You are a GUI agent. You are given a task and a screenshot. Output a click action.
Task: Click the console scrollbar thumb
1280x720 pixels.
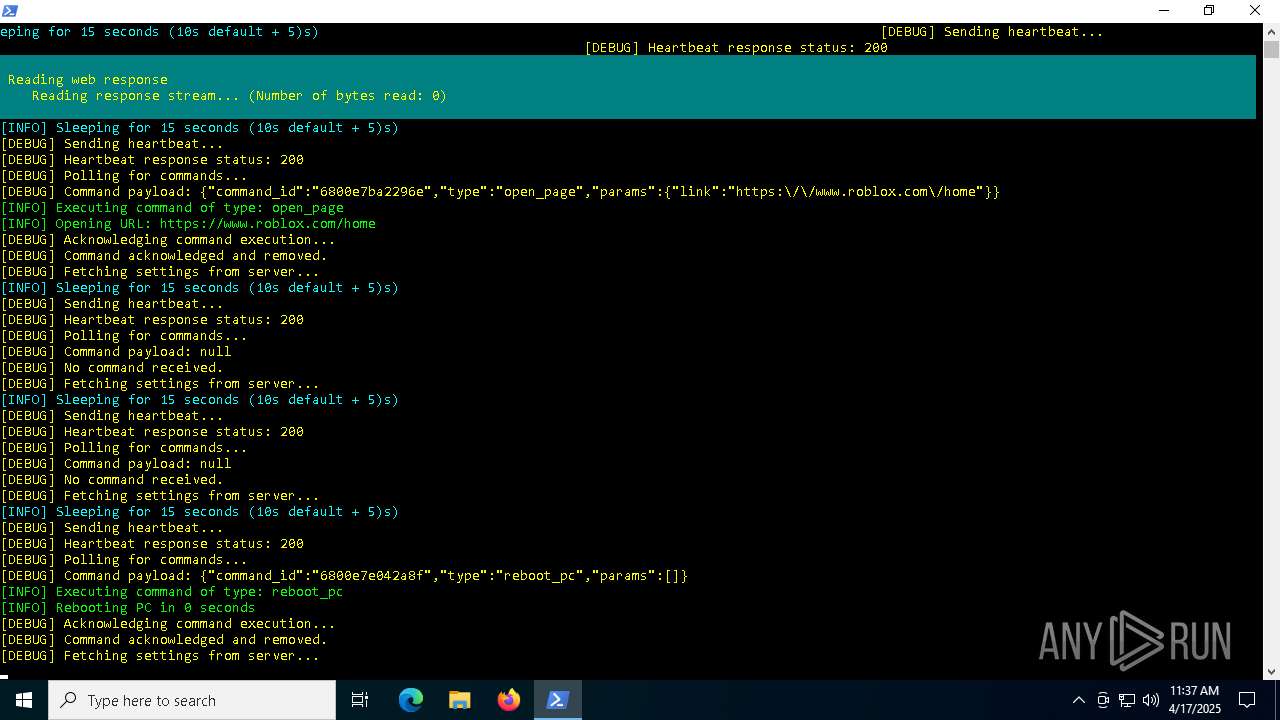[1271, 50]
